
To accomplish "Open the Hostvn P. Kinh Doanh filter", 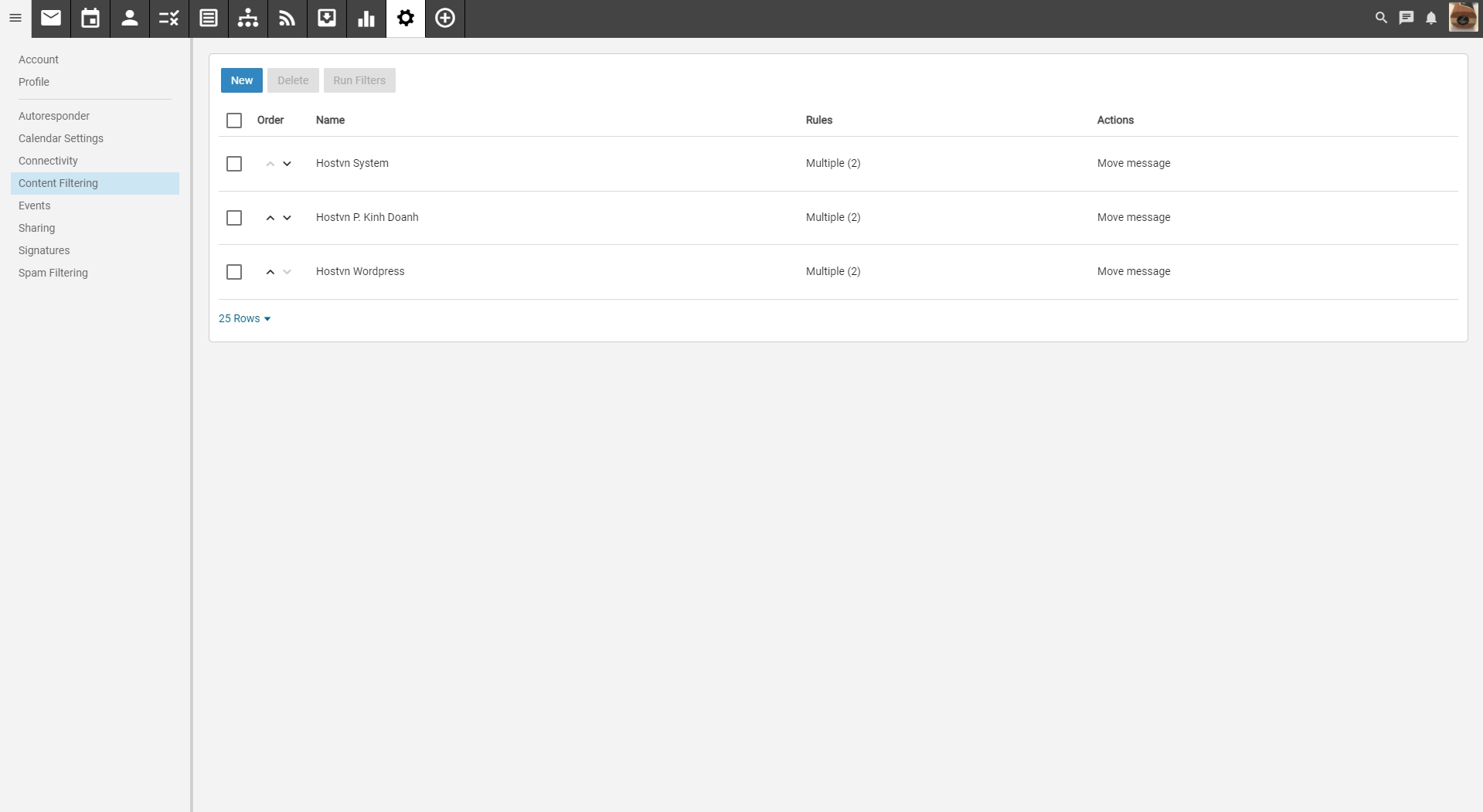I will (x=367, y=217).
